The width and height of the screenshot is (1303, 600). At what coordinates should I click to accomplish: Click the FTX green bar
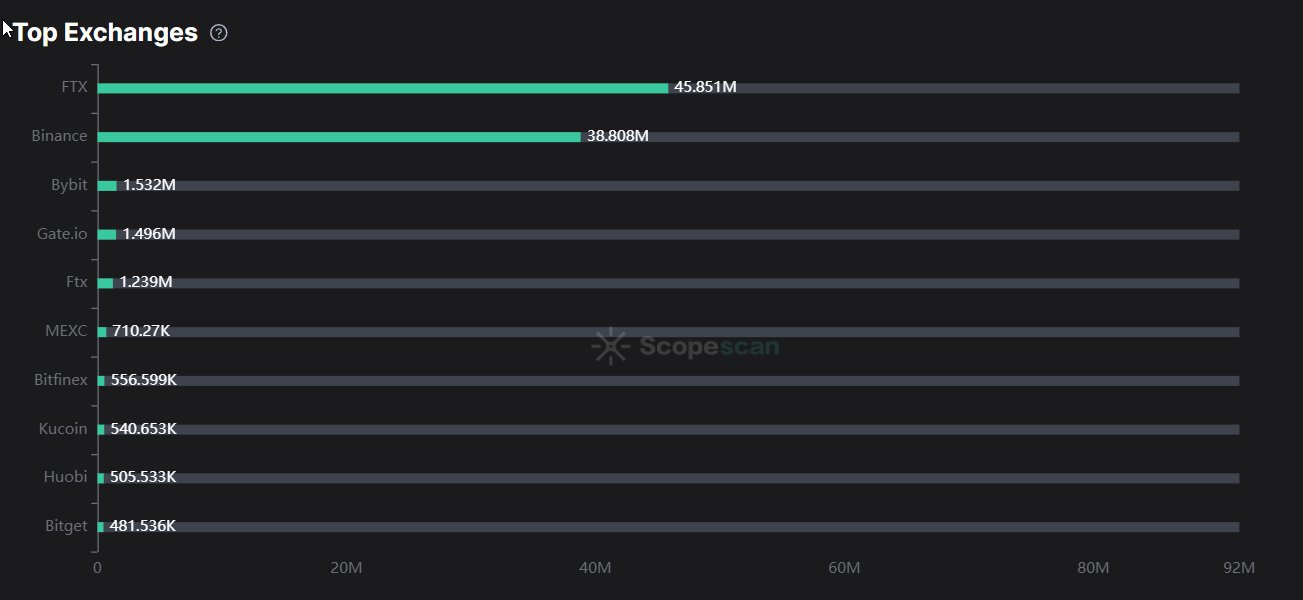tap(382, 88)
